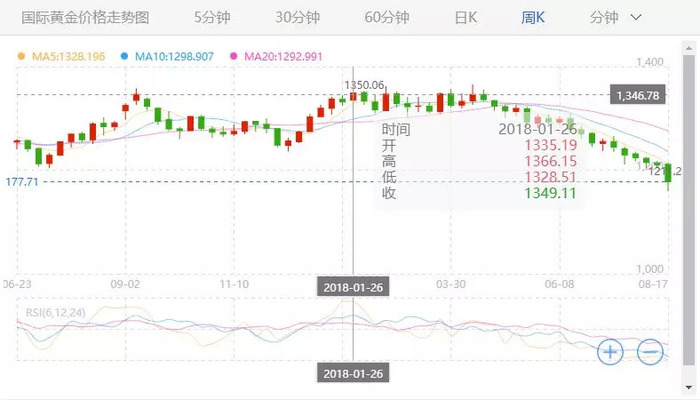The height and width of the screenshot is (400, 700).
Task: Toggle the MA20 pink legend dot
Action: click(x=233, y=56)
